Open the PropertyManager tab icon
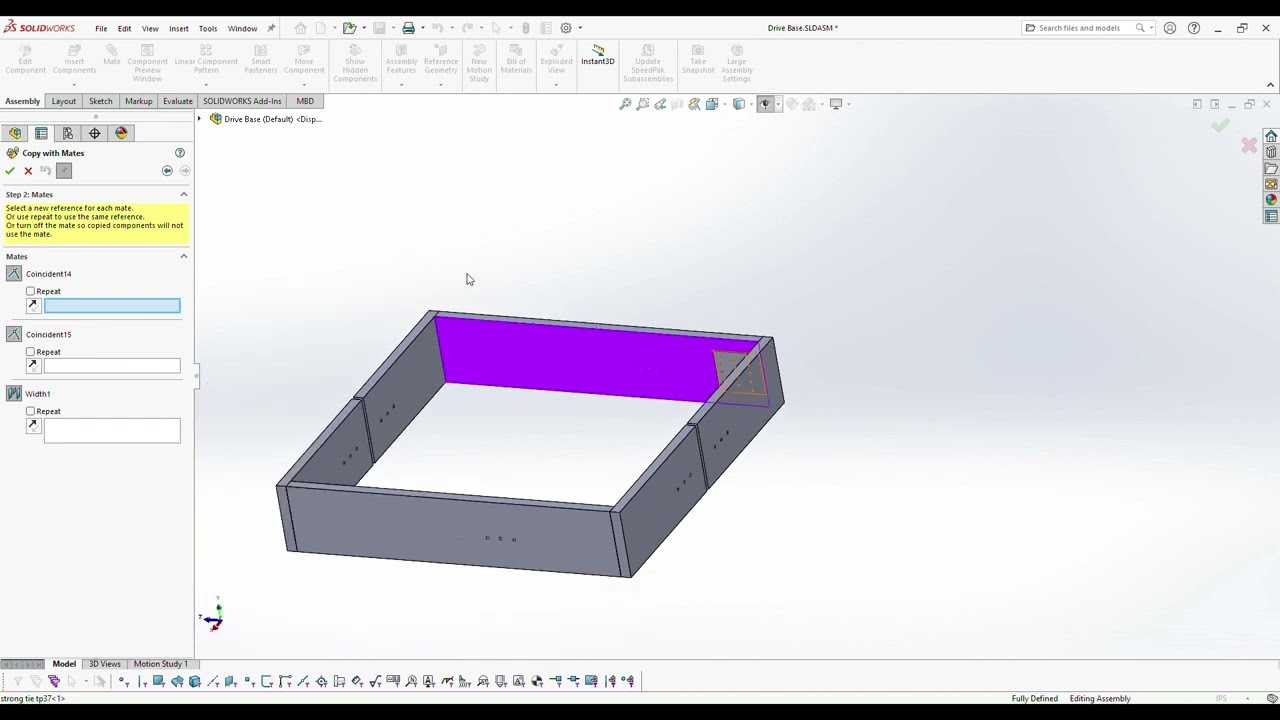 click(41, 133)
